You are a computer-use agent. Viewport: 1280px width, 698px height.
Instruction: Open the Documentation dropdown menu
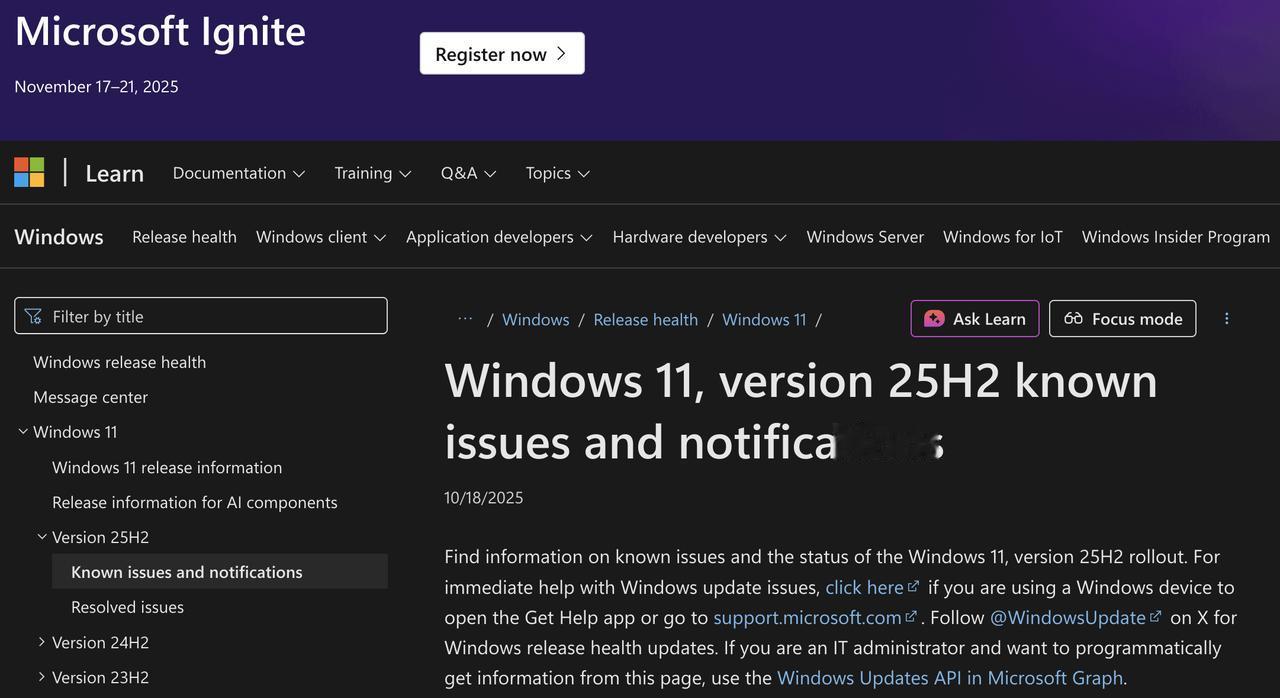tap(238, 173)
